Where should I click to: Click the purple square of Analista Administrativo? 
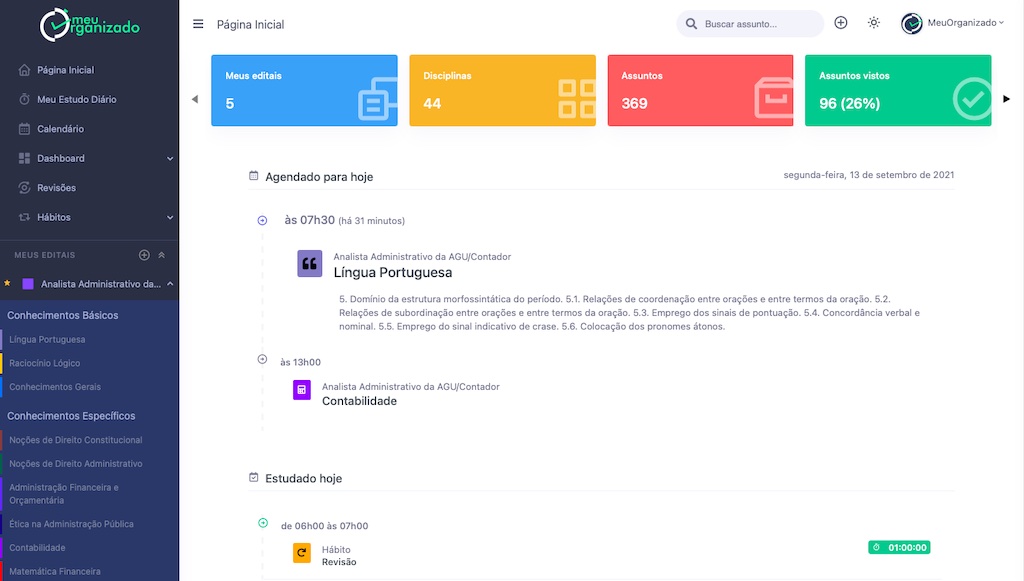pyautogui.click(x=28, y=284)
